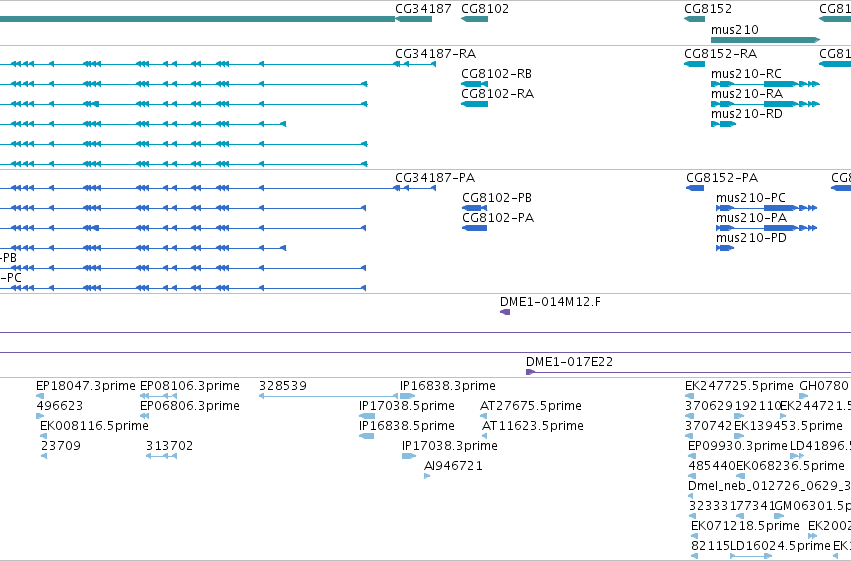Select EST EK071218.5prime
Image resolution: width=851 pixels, height=561 pixels.
pyautogui.click(x=694, y=537)
